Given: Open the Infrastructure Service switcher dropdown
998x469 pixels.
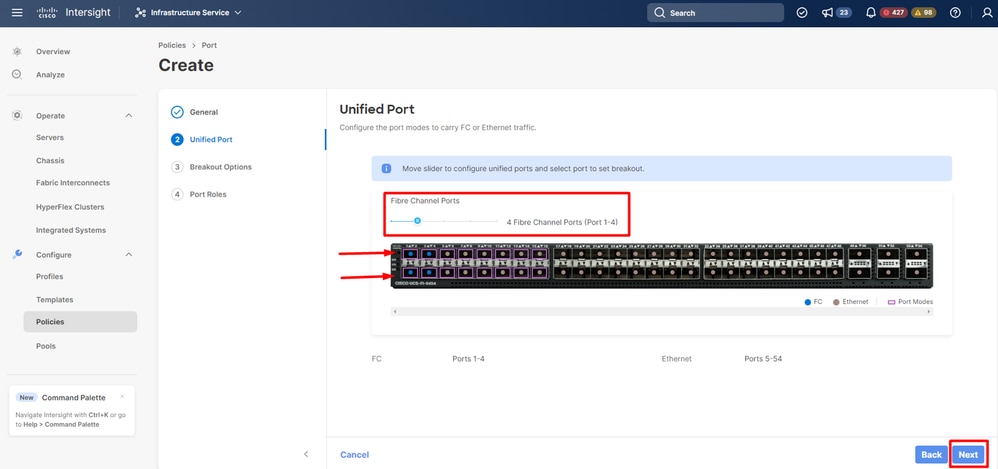Looking at the screenshot, I should click(x=188, y=13).
